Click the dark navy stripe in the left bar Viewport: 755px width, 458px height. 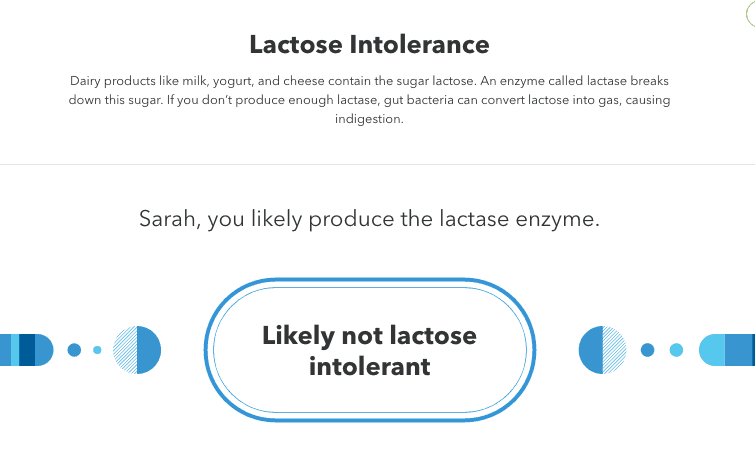click(27, 350)
